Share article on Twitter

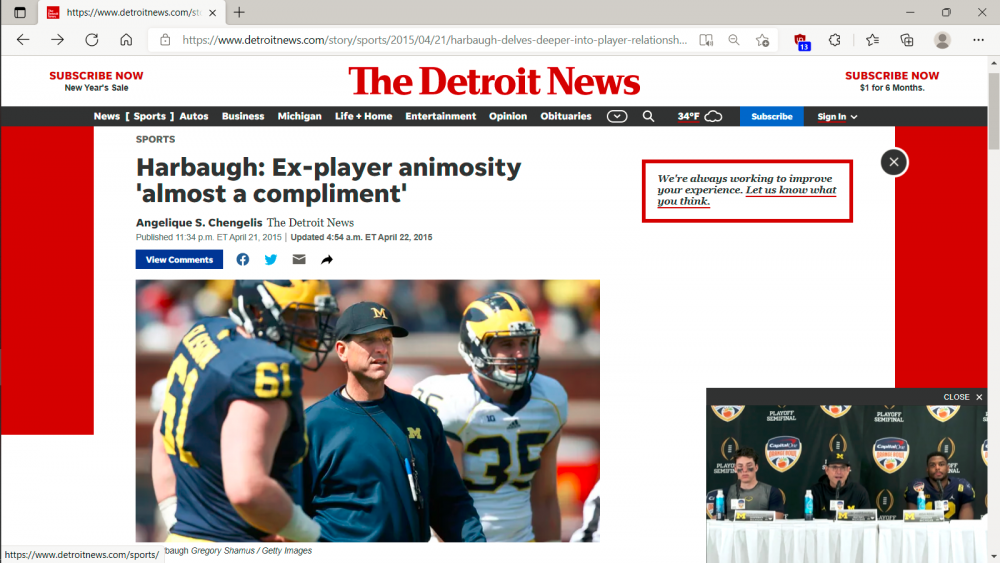(271, 260)
